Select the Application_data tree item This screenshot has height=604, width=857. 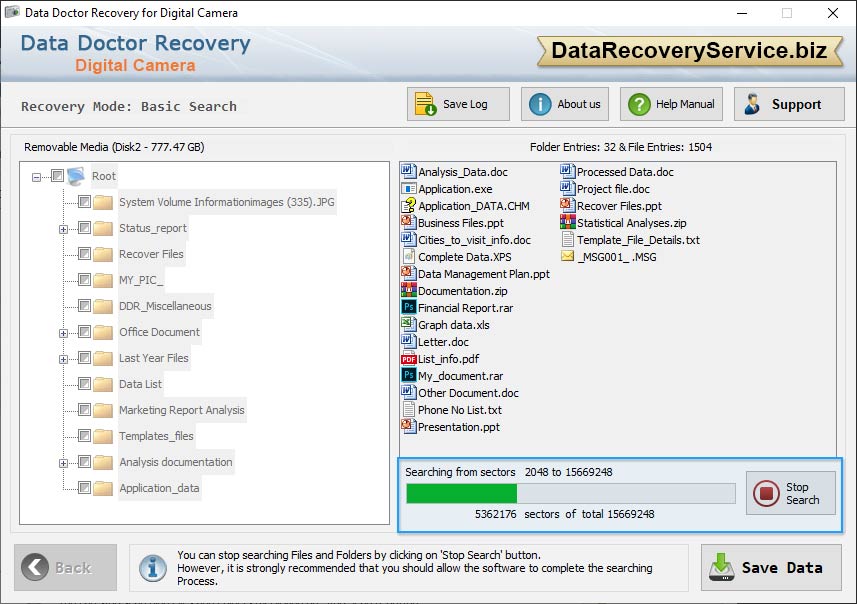[159, 488]
